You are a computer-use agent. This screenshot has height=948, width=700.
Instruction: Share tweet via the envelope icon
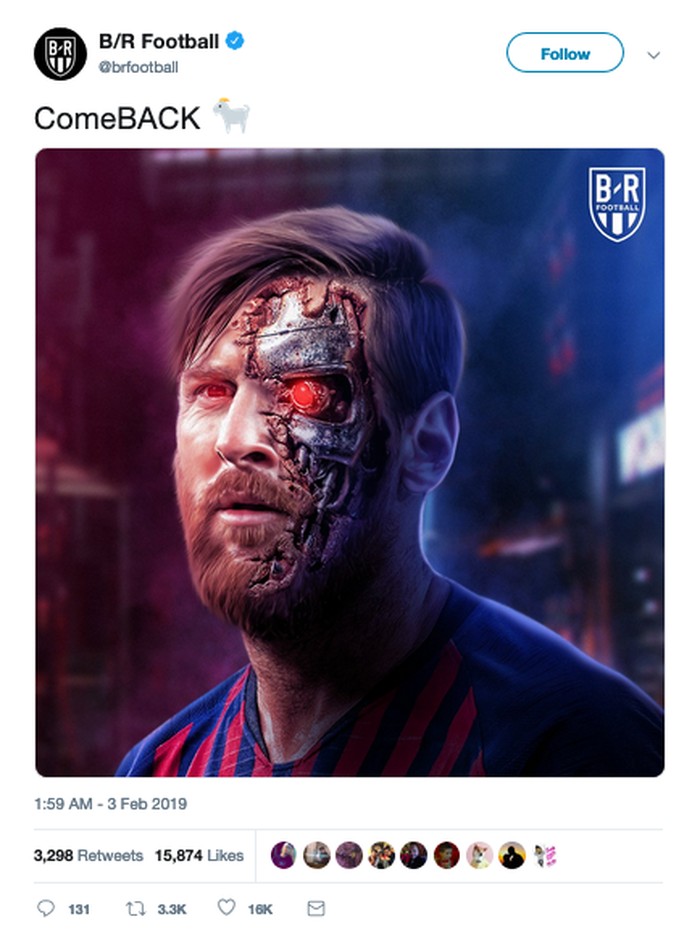pos(316,908)
